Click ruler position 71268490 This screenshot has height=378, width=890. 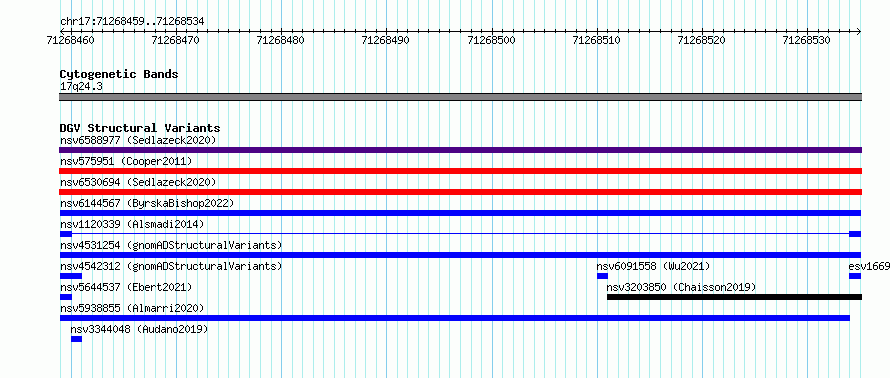coord(386,40)
